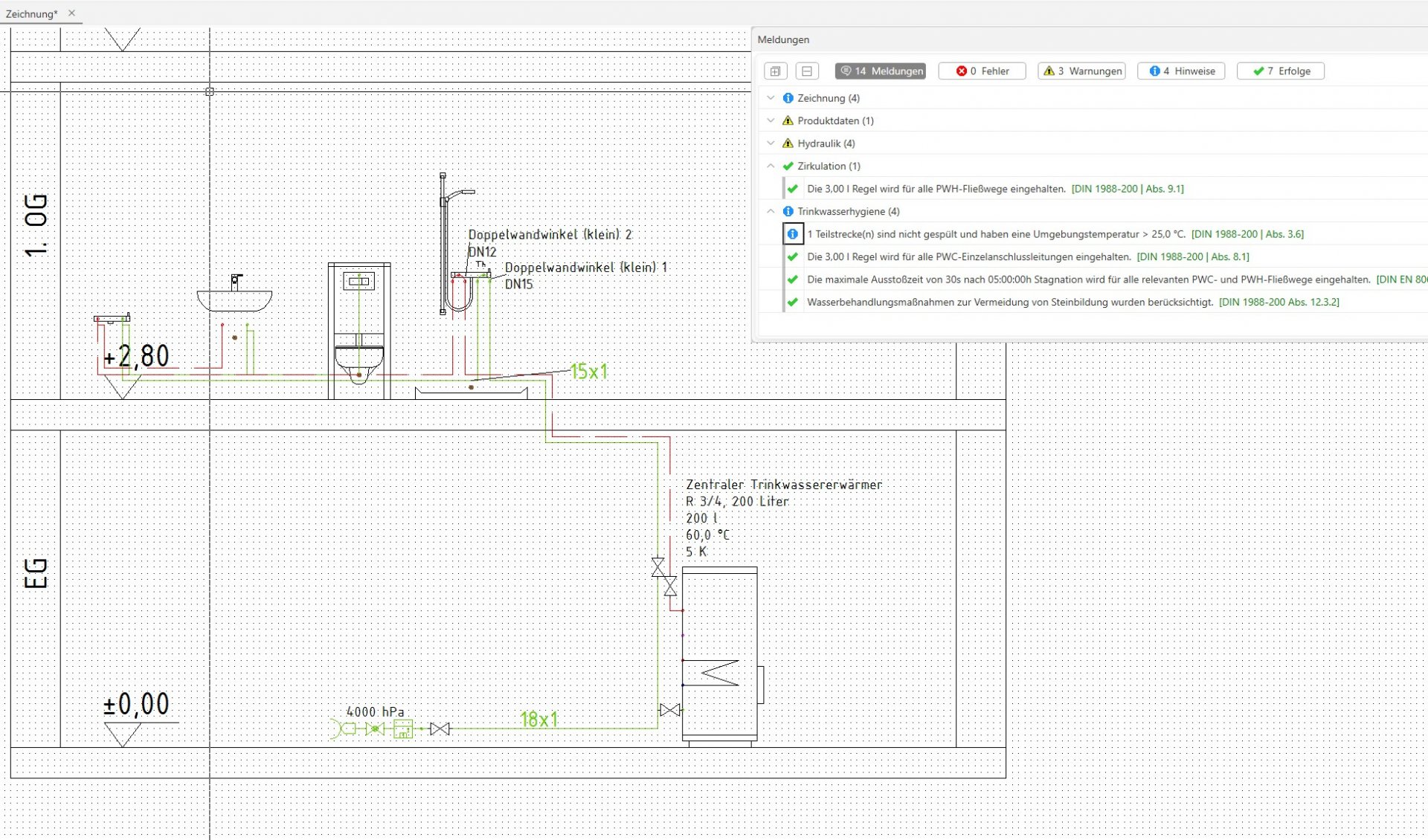1428x840 pixels.
Task: Toggle the 4 Hinweise filter
Action: 1181,71
